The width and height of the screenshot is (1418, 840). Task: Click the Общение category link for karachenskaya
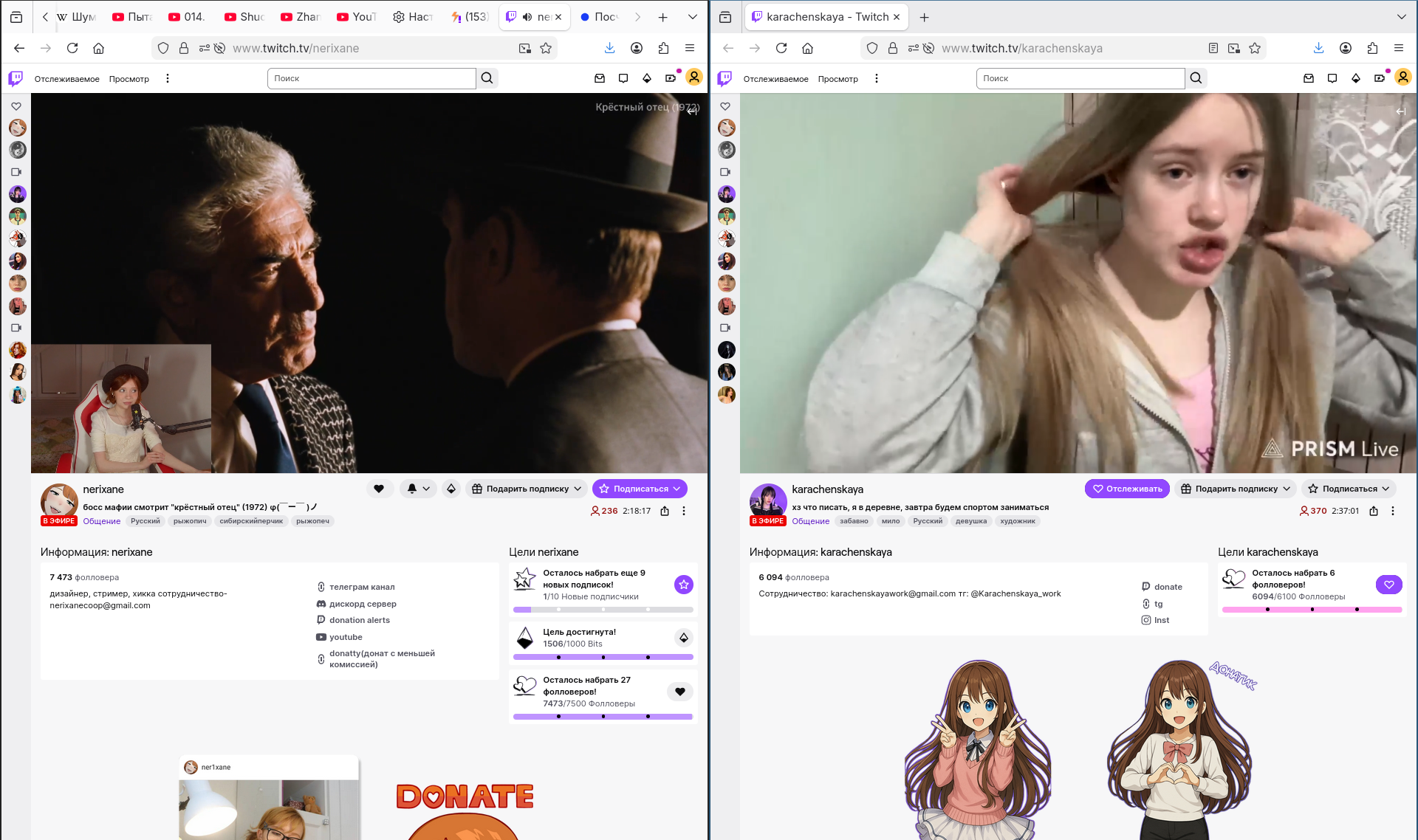tap(810, 521)
